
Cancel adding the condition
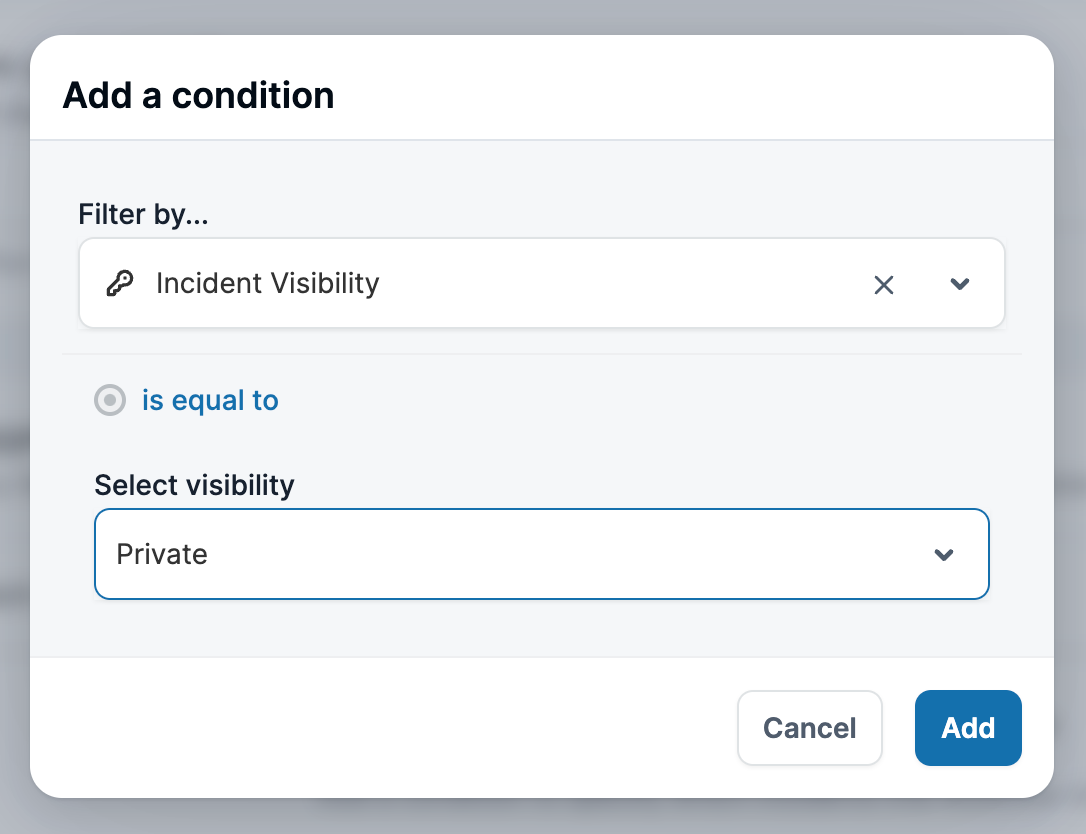(x=810, y=728)
